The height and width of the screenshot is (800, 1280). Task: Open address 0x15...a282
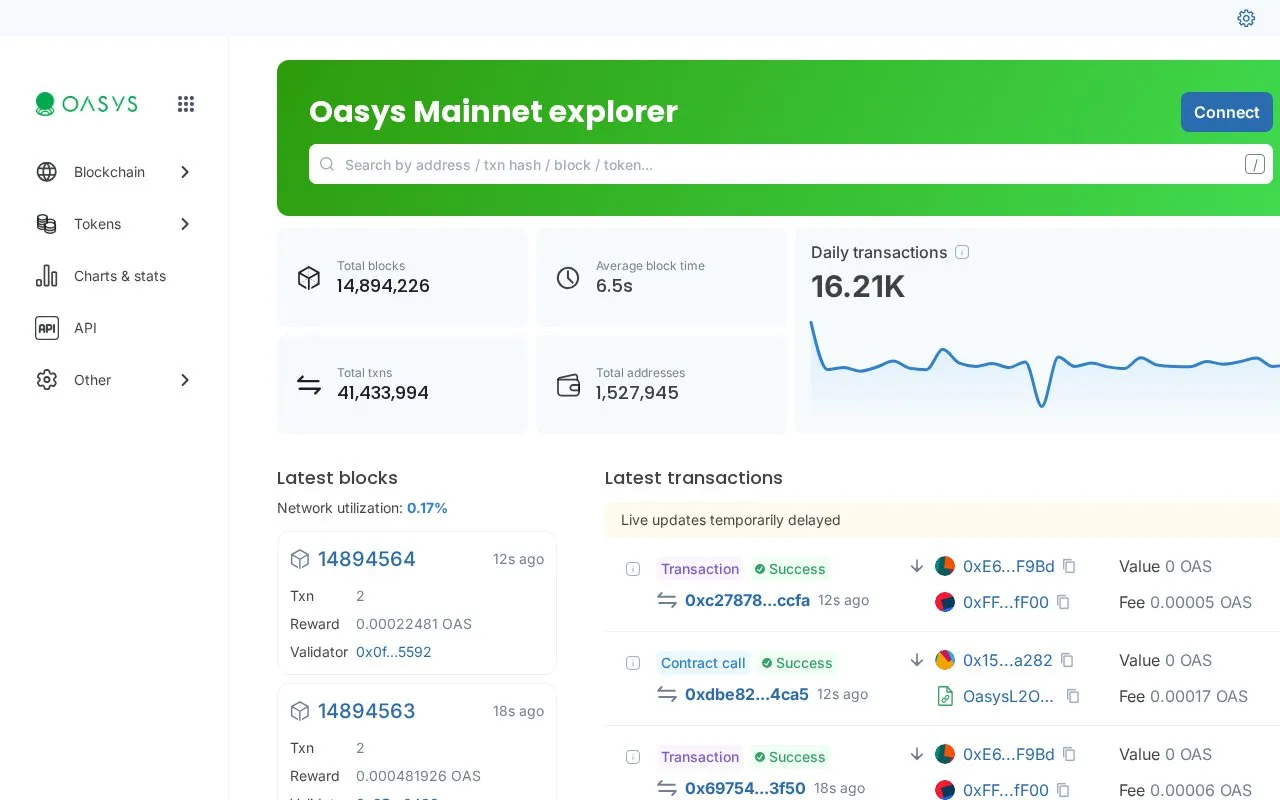click(x=1008, y=660)
